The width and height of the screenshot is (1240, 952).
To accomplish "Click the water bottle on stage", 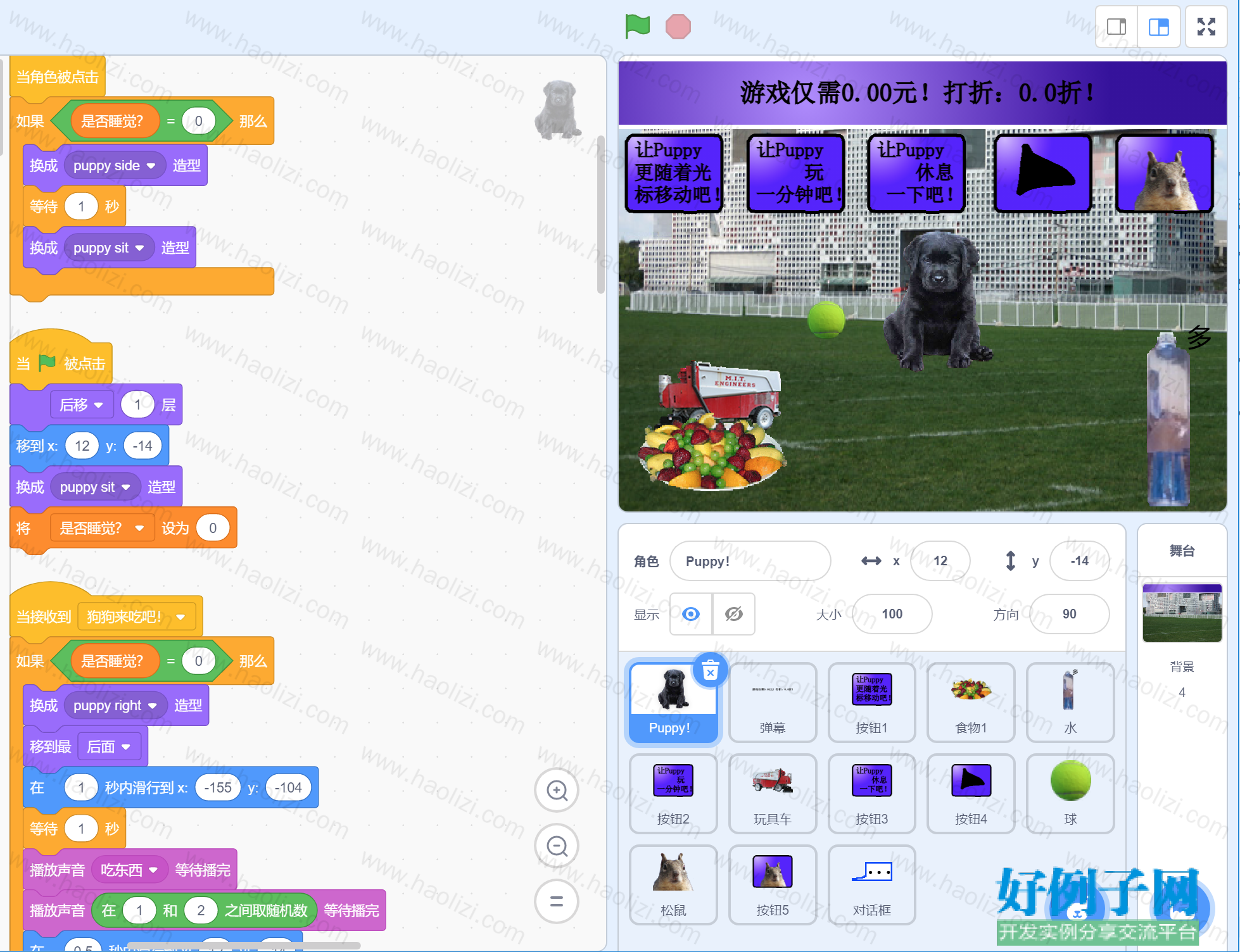I will pos(1168,419).
